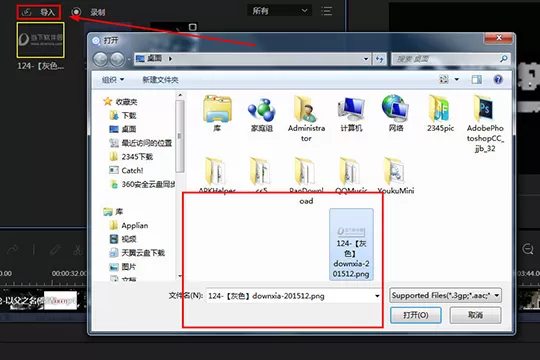Click the dialog Back navigation arrow
The width and height of the screenshot is (540, 360).
(101, 59)
